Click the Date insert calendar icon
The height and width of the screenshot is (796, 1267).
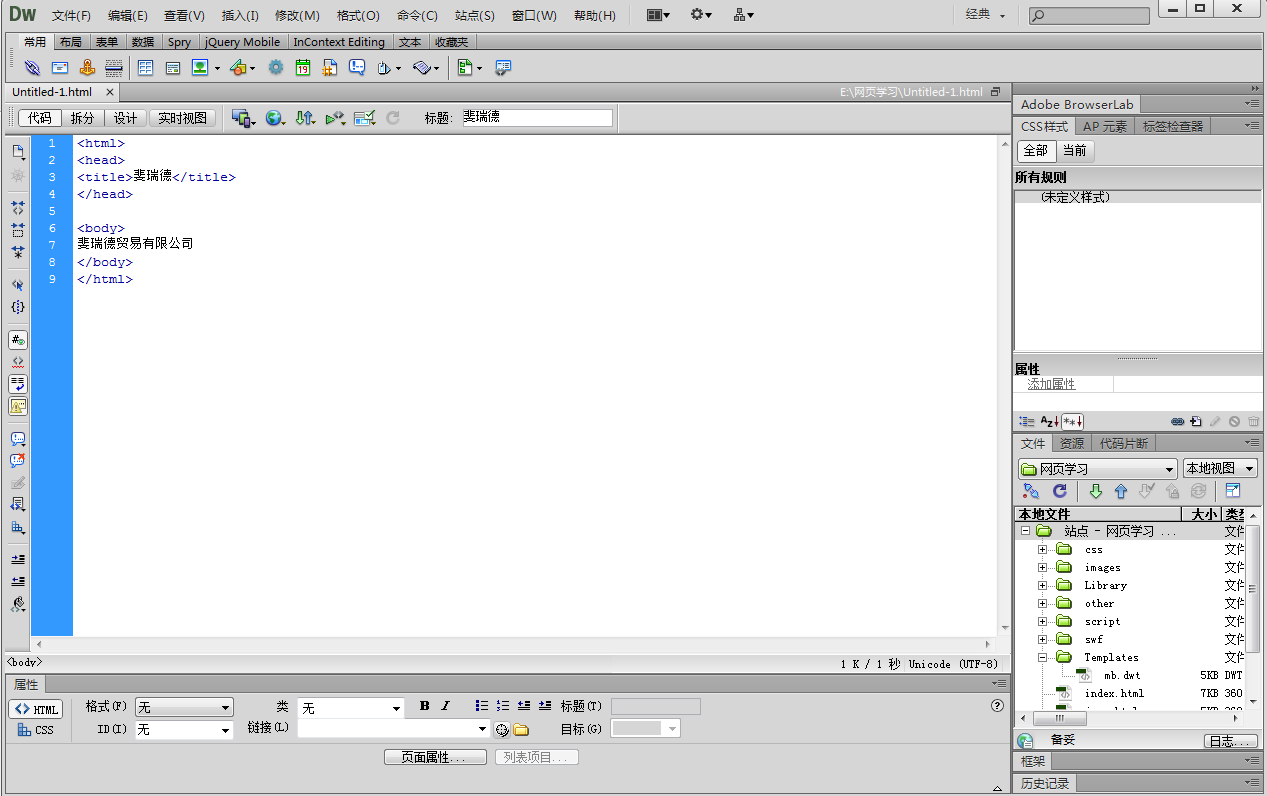pyautogui.click(x=302, y=68)
